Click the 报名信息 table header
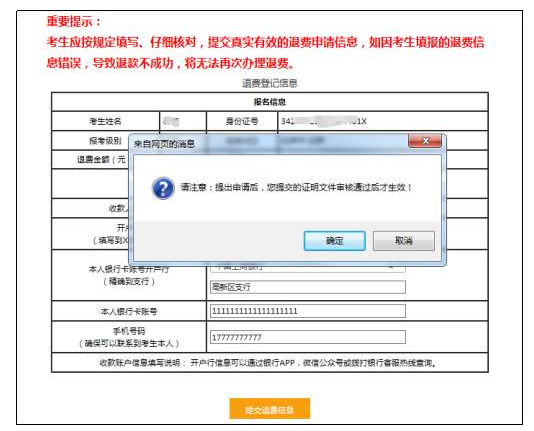Image resolution: width=534 pixels, height=431 pixels. (x=270, y=102)
